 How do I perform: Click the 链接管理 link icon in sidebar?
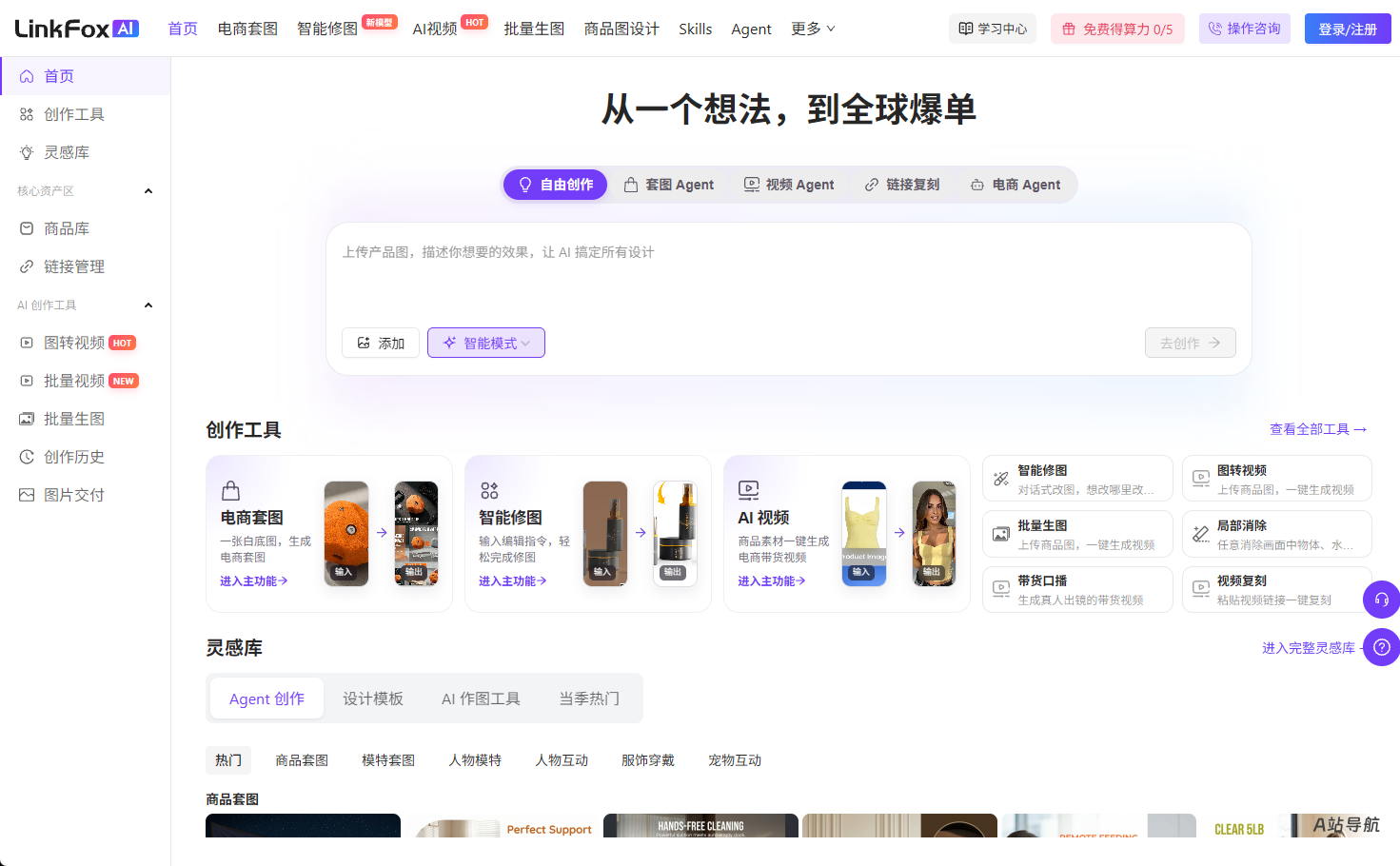click(x=27, y=266)
